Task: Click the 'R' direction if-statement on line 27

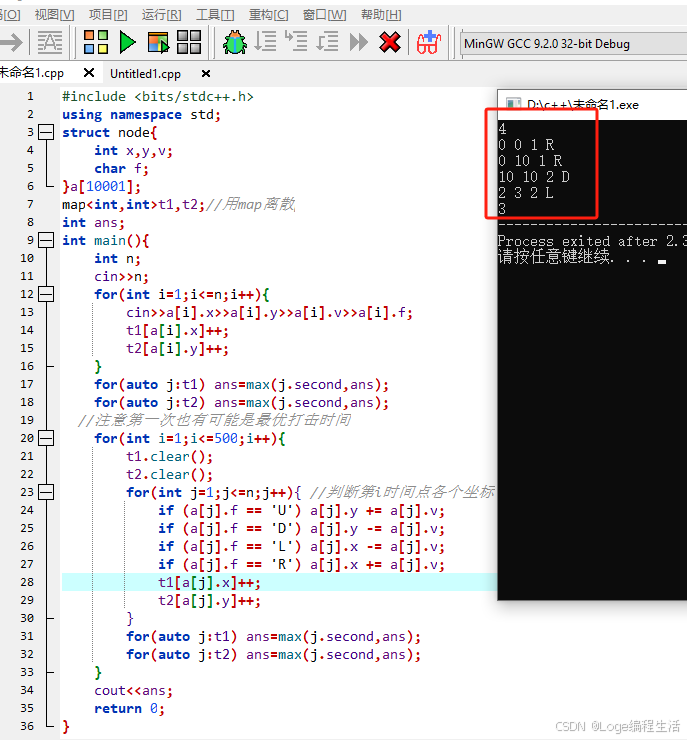Action: click(301, 564)
